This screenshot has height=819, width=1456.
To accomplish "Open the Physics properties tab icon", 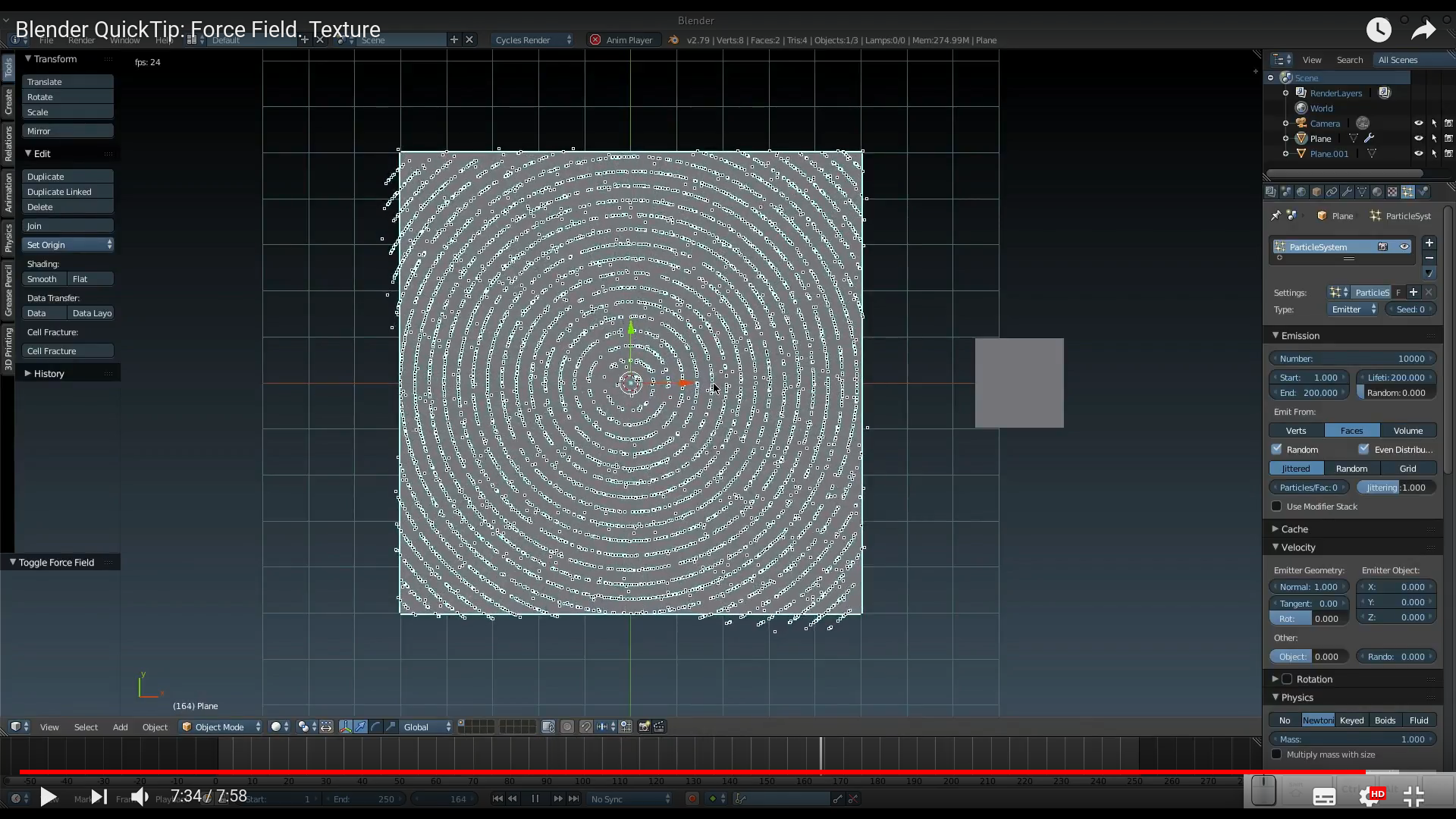I will [1423, 192].
